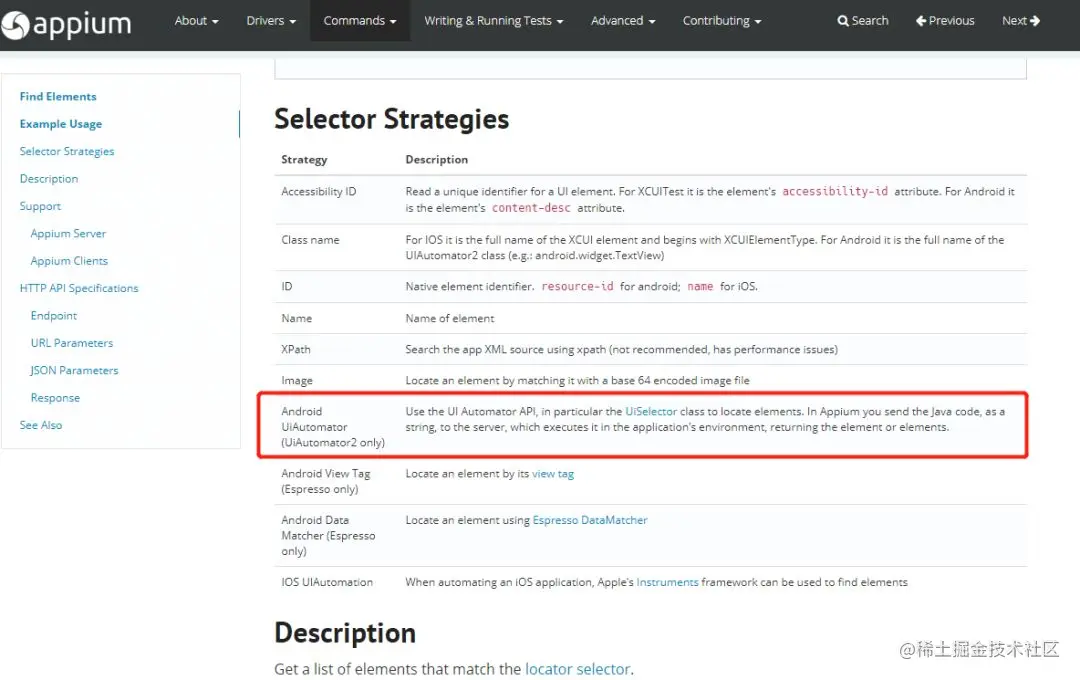Go to Appium Server sidebar entry

point(68,234)
